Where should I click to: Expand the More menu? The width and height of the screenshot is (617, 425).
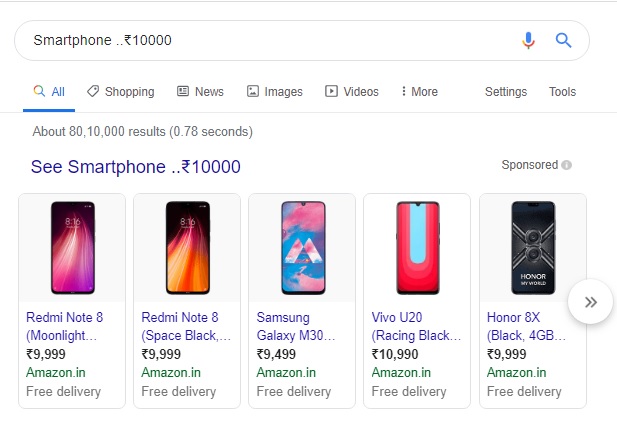[419, 92]
